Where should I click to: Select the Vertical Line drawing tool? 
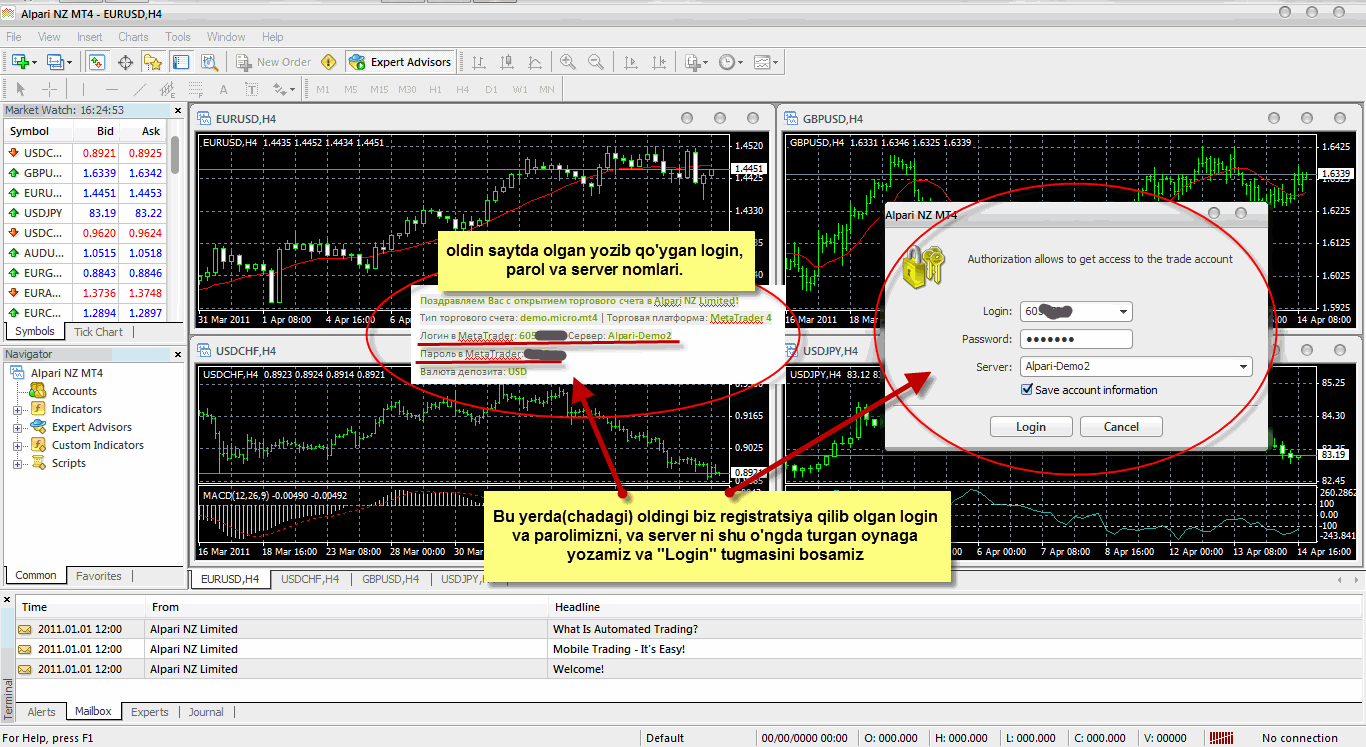(x=84, y=89)
